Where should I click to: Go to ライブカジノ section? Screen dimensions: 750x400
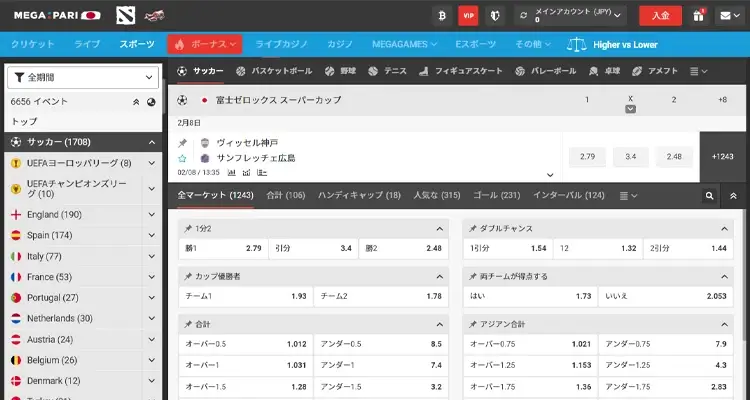pos(281,44)
